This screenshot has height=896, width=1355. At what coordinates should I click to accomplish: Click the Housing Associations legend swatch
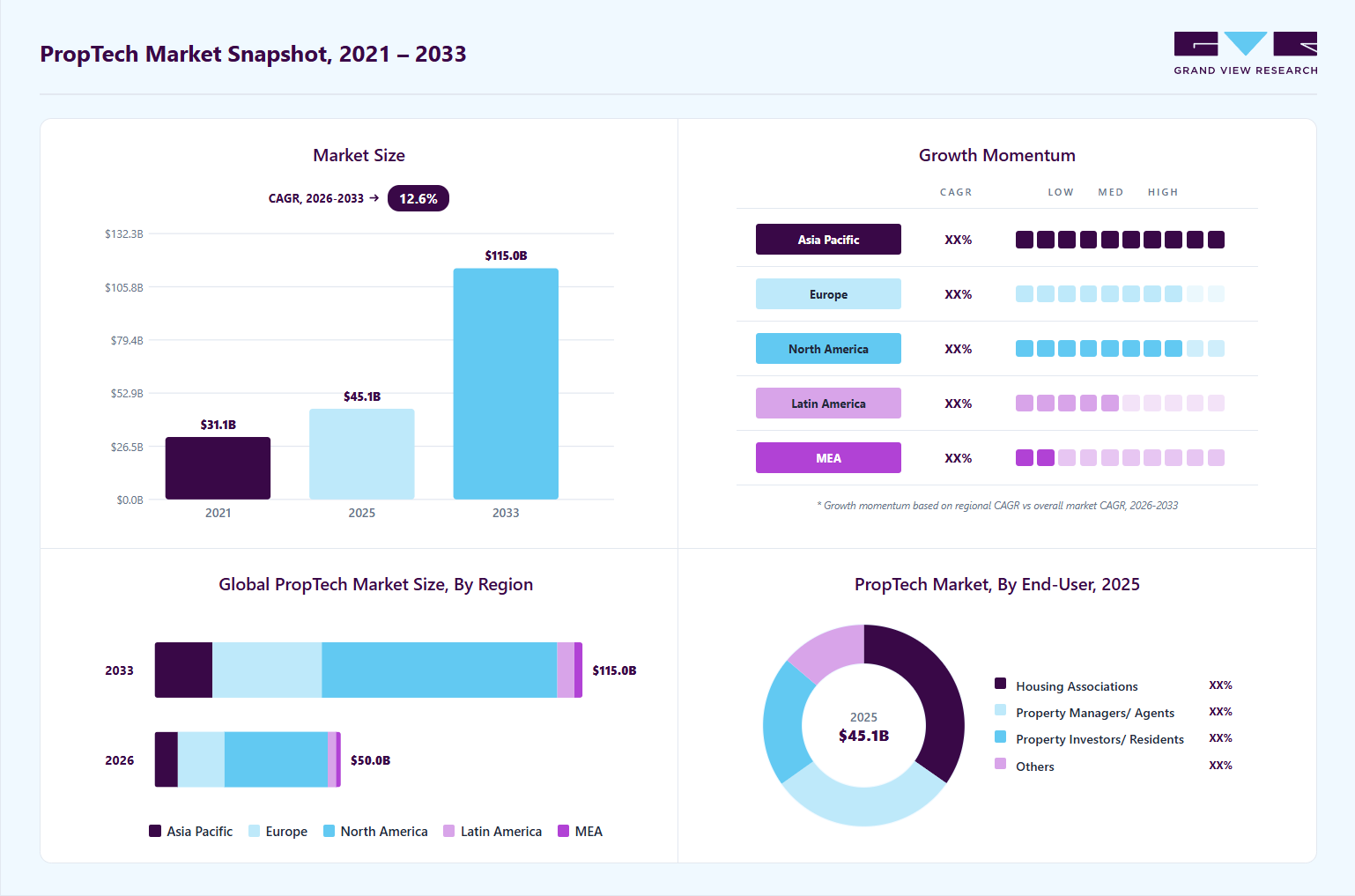pos(1000,684)
